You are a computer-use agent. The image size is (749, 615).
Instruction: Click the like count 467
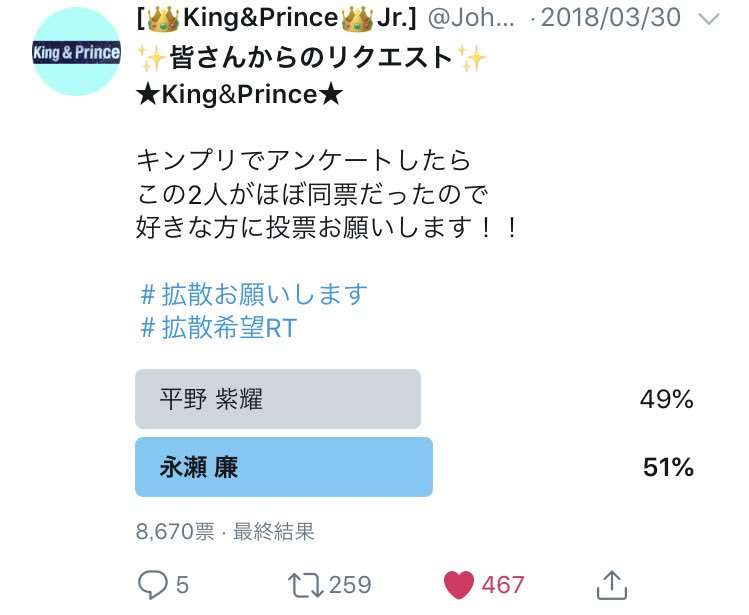pyautogui.click(x=503, y=584)
